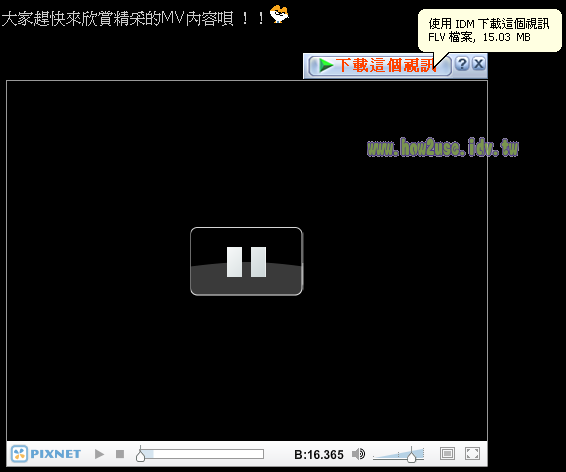Screen dimensions: 566x472
Task: Click the B:16.365 buffer time display
Action: click(x=319, y=455)
